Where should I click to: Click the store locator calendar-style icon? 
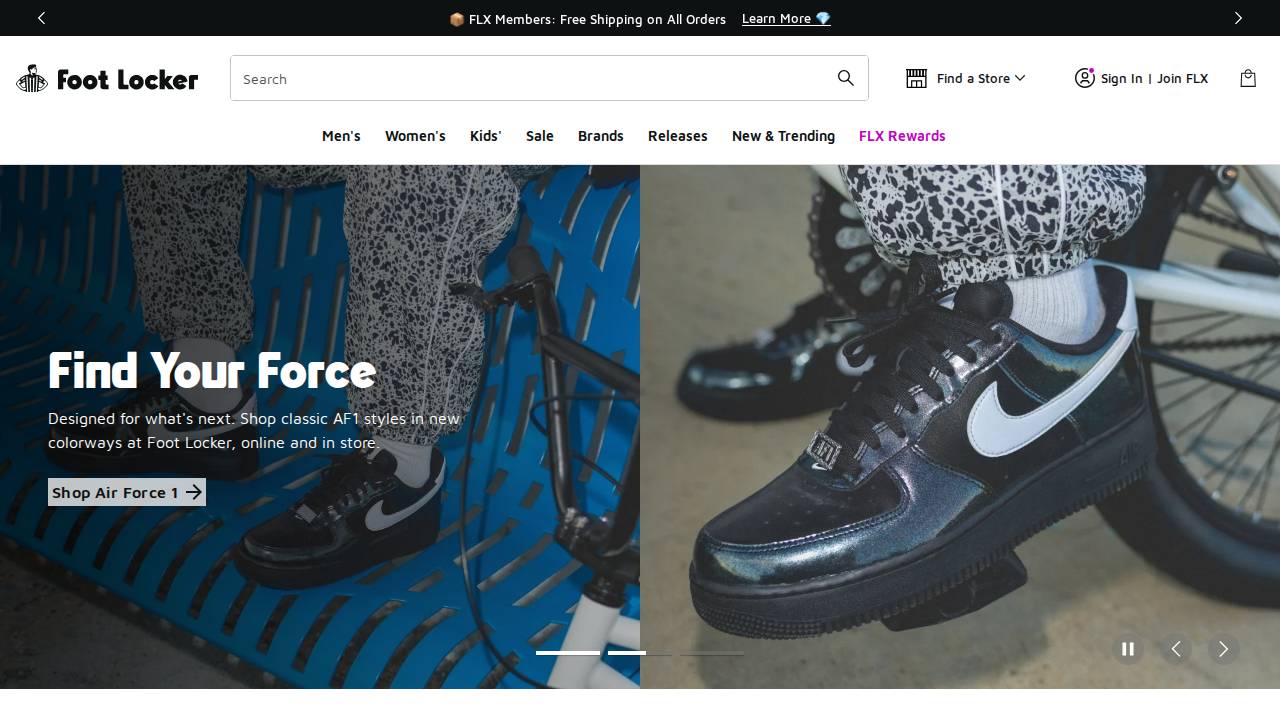(916, 78)
